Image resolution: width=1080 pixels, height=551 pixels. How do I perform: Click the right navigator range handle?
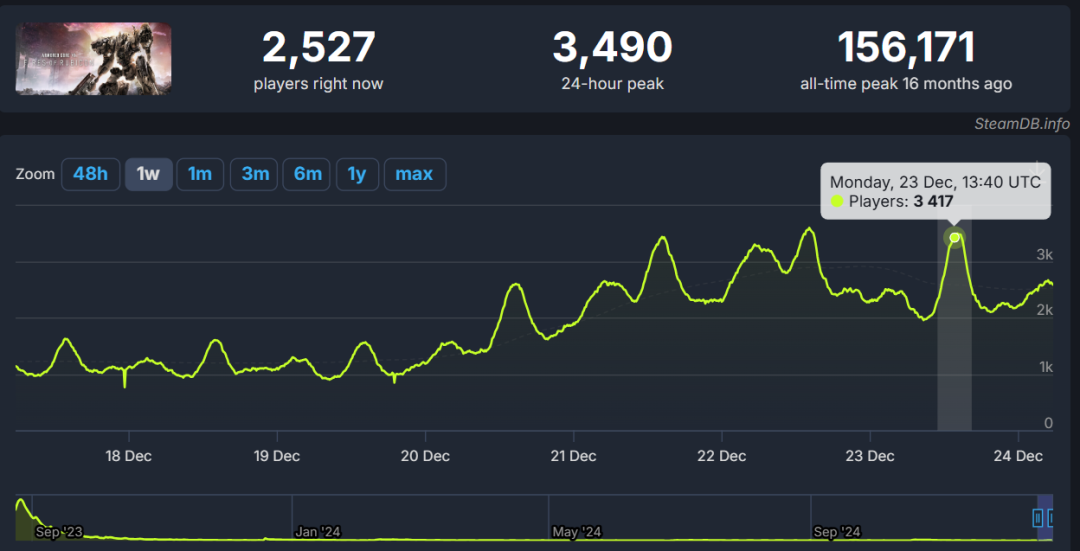1052,517
